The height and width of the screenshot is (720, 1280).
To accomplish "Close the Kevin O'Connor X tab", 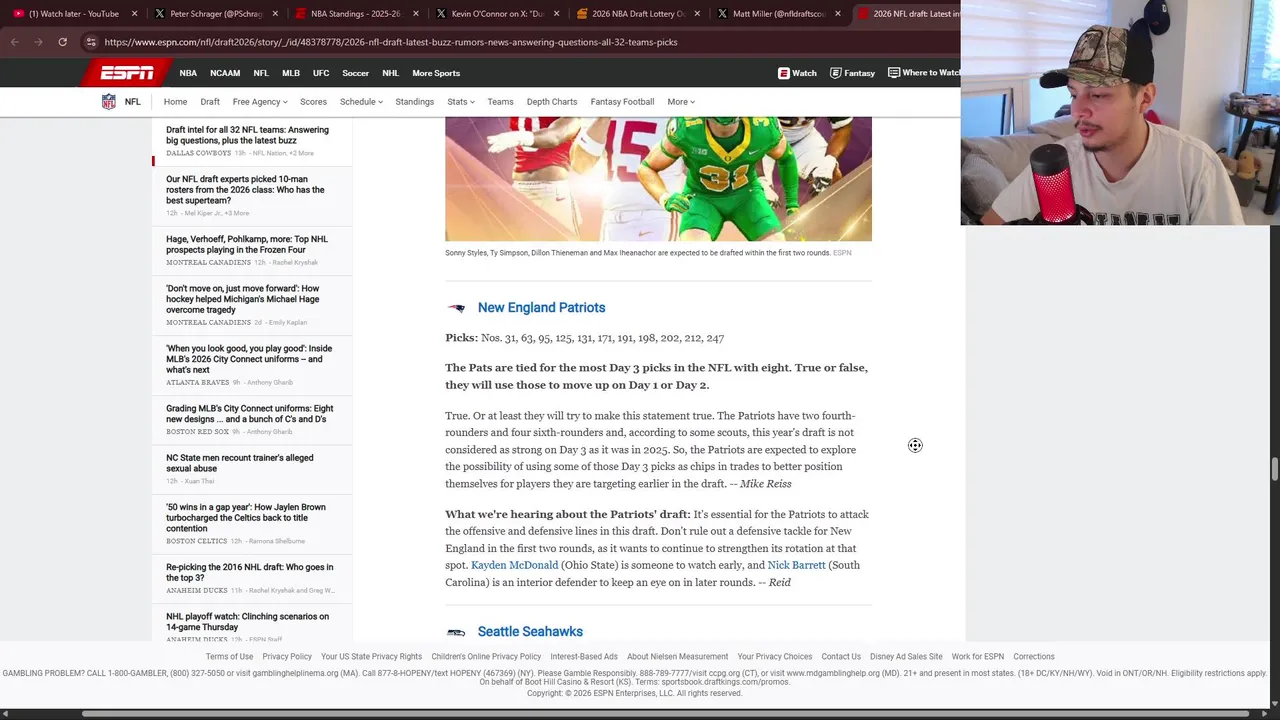I will 556,14.
